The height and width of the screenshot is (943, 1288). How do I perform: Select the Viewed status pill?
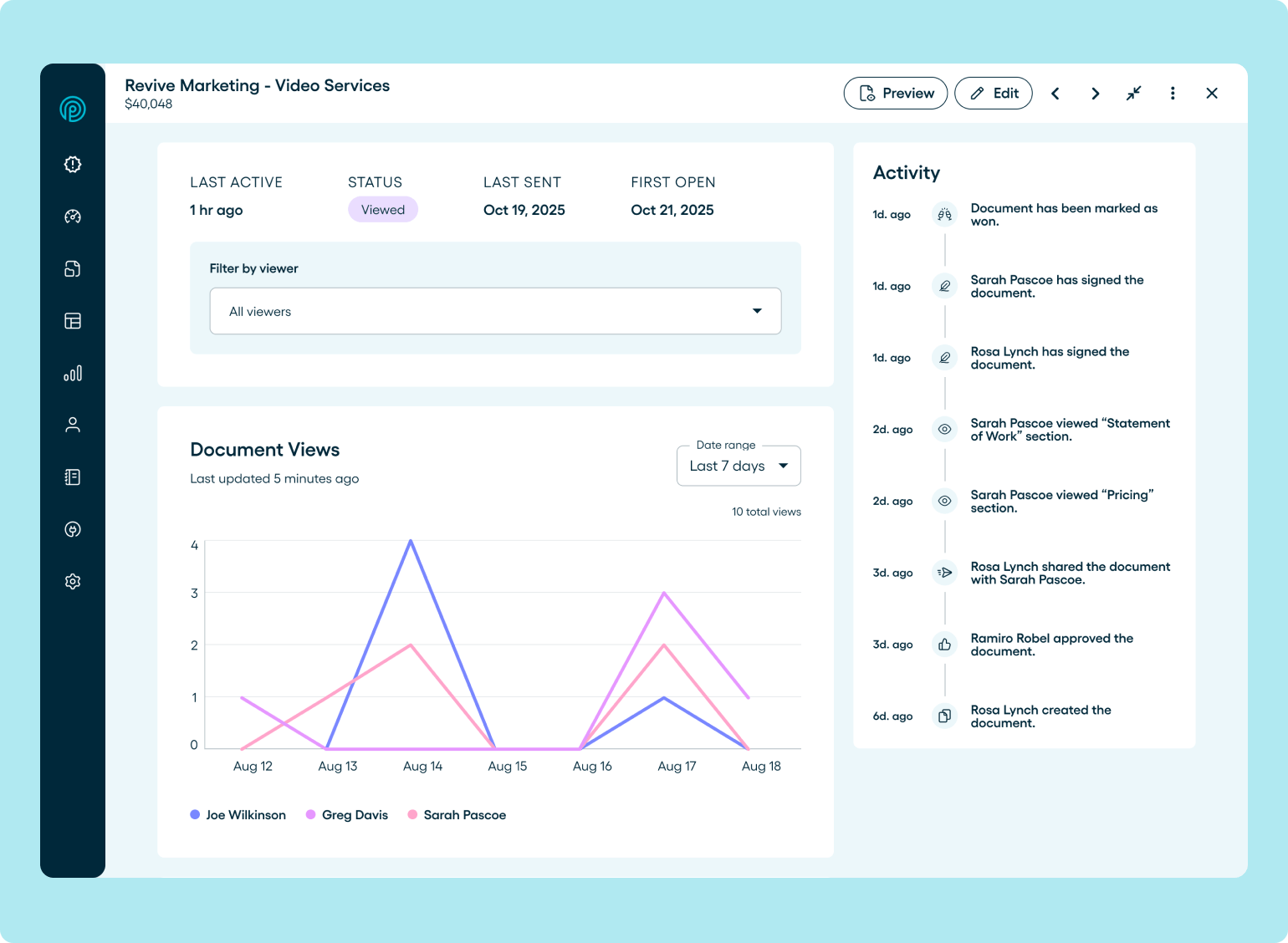pos(382,209)
